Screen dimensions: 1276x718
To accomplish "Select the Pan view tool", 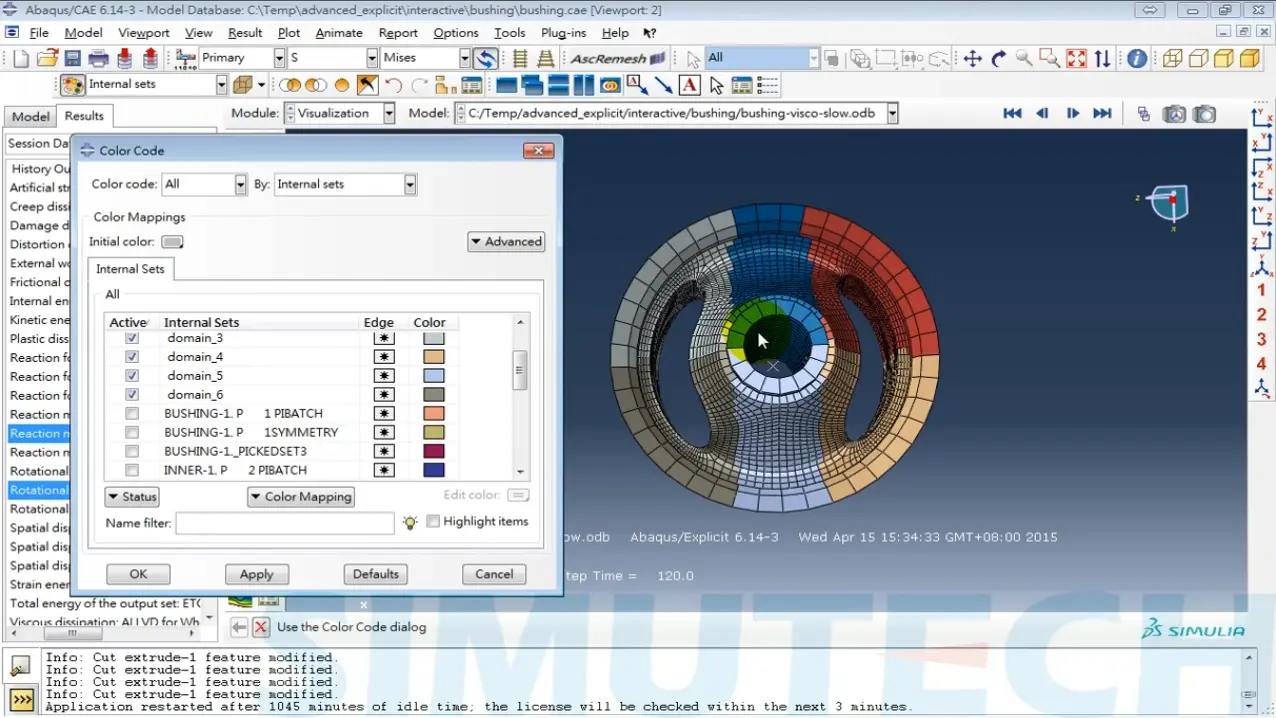I will (972, 59).
